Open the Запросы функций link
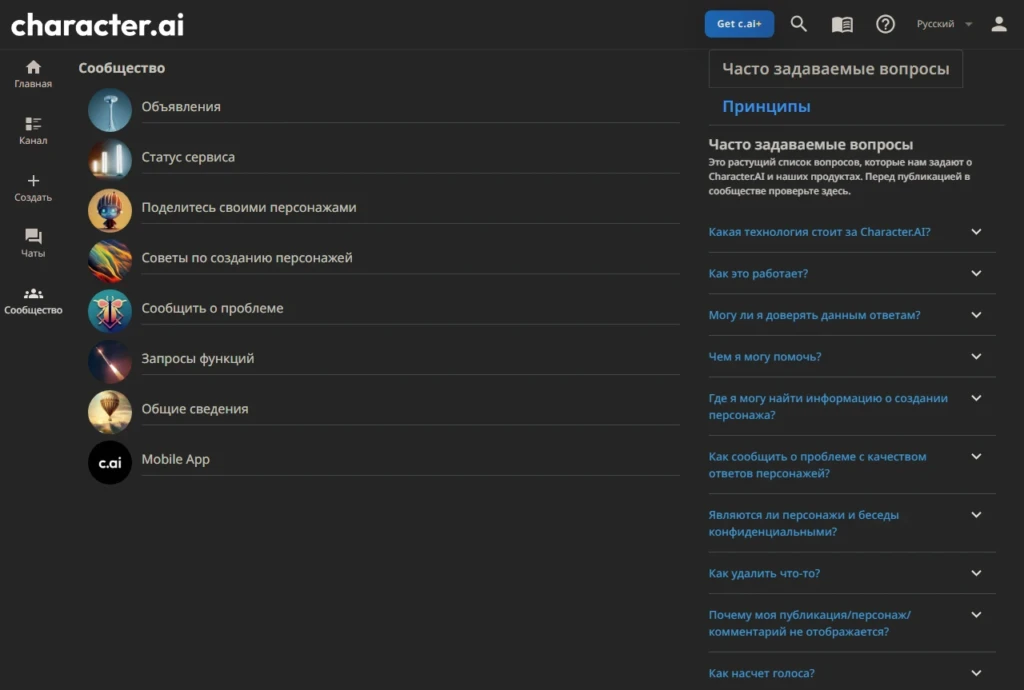 coord(198,358)
